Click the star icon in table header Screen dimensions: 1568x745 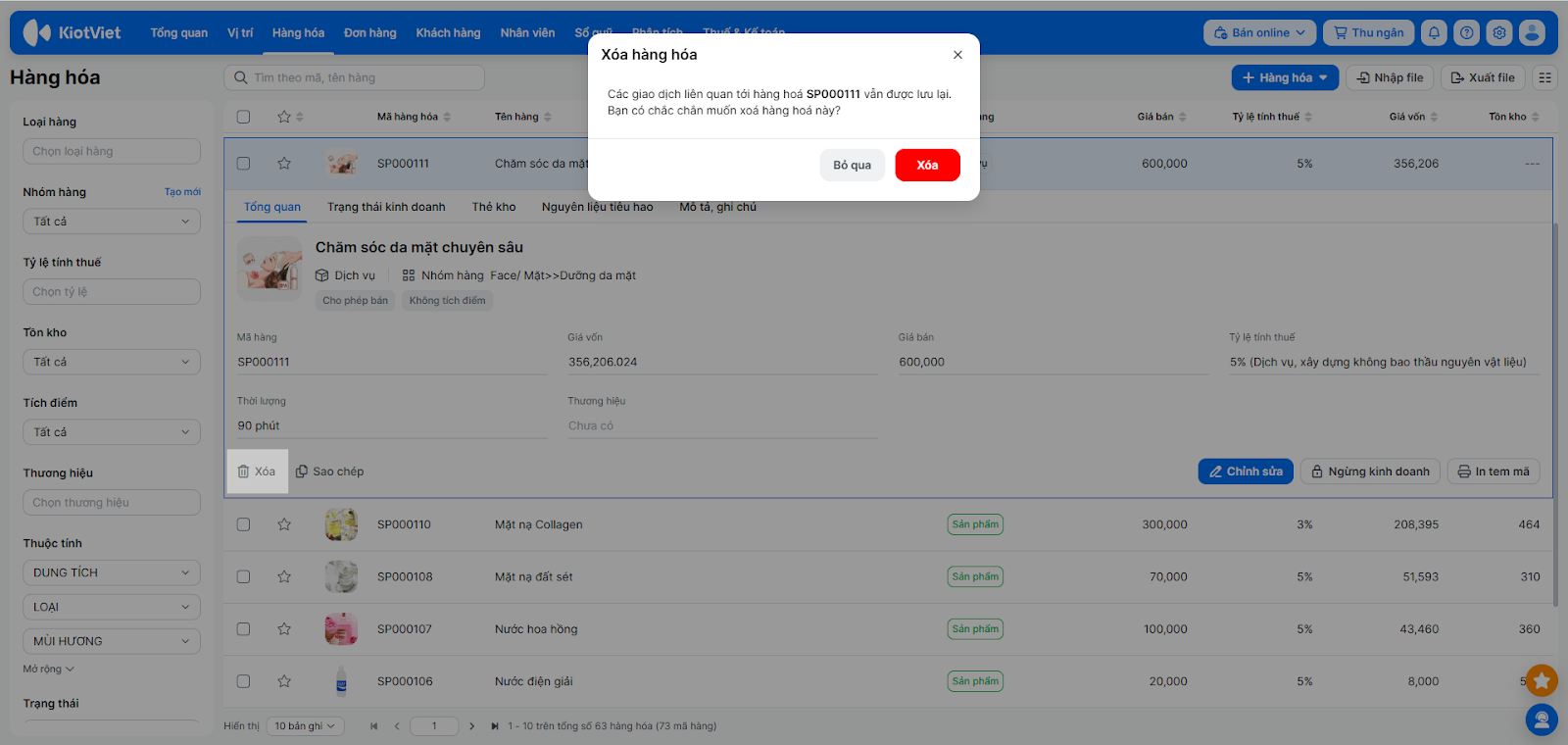(284, 117)
